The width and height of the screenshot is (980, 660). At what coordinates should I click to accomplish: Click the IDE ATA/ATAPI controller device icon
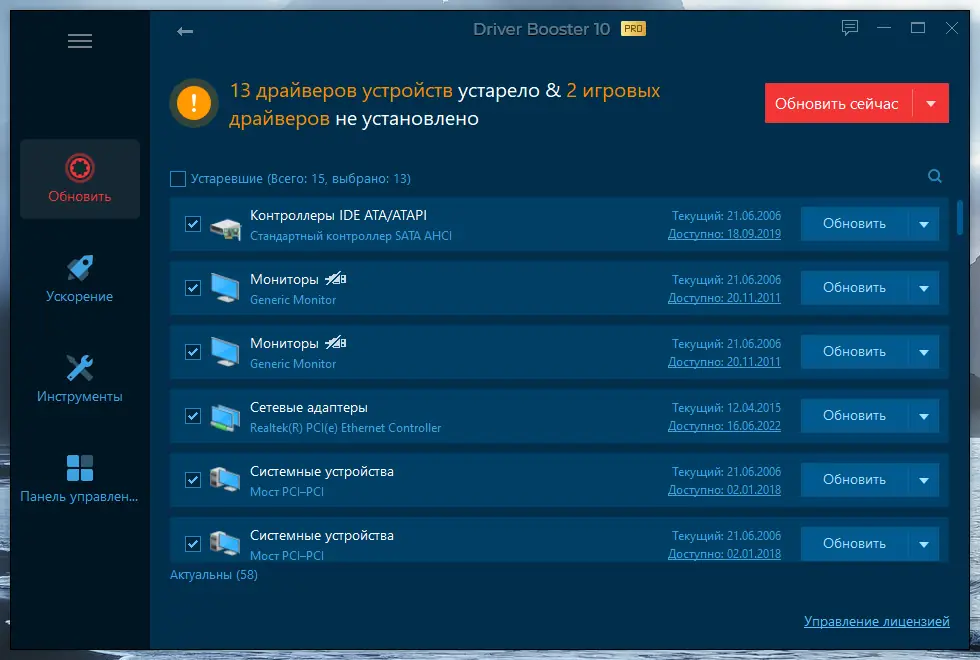pyautogui.click(x=226, y=229)
